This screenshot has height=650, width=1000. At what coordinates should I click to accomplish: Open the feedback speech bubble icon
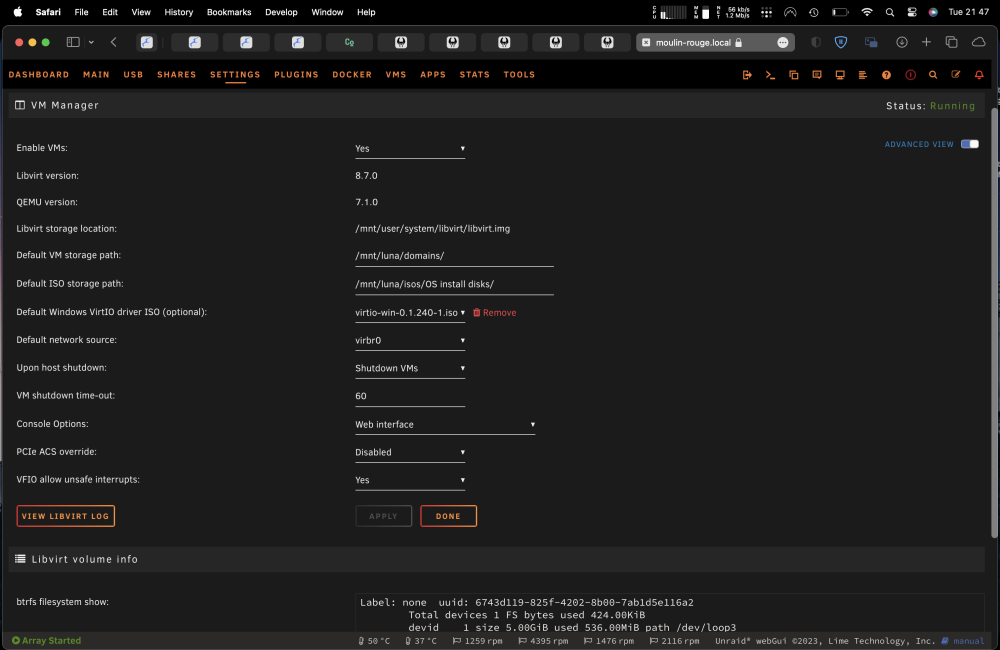click(817, 75)
